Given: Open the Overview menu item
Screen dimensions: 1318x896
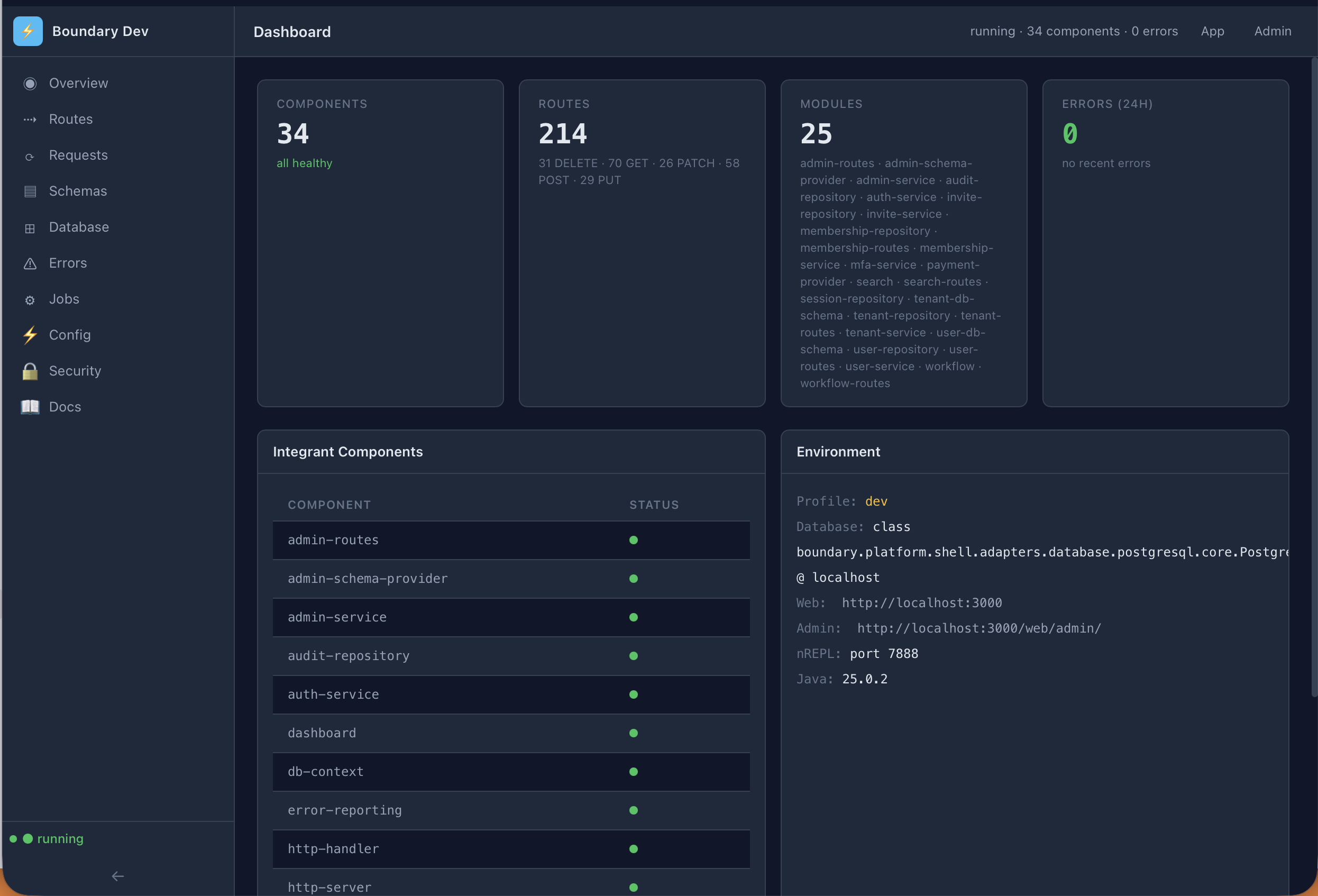Looking at the screenshot, I should click(118, 84).
